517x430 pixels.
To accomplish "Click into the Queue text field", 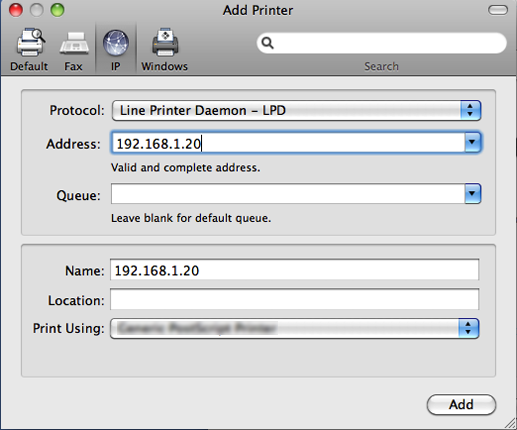I will coord(288,193).
